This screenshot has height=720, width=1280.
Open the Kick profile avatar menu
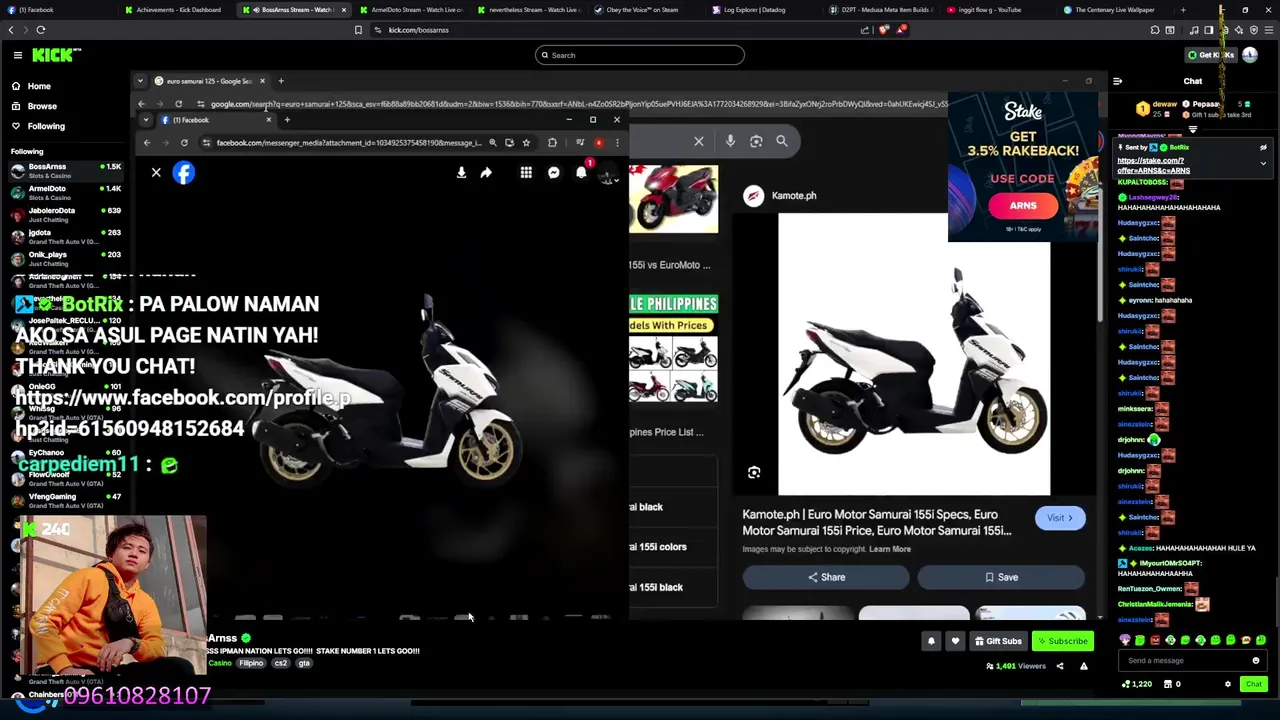(x=1250, y=55)
